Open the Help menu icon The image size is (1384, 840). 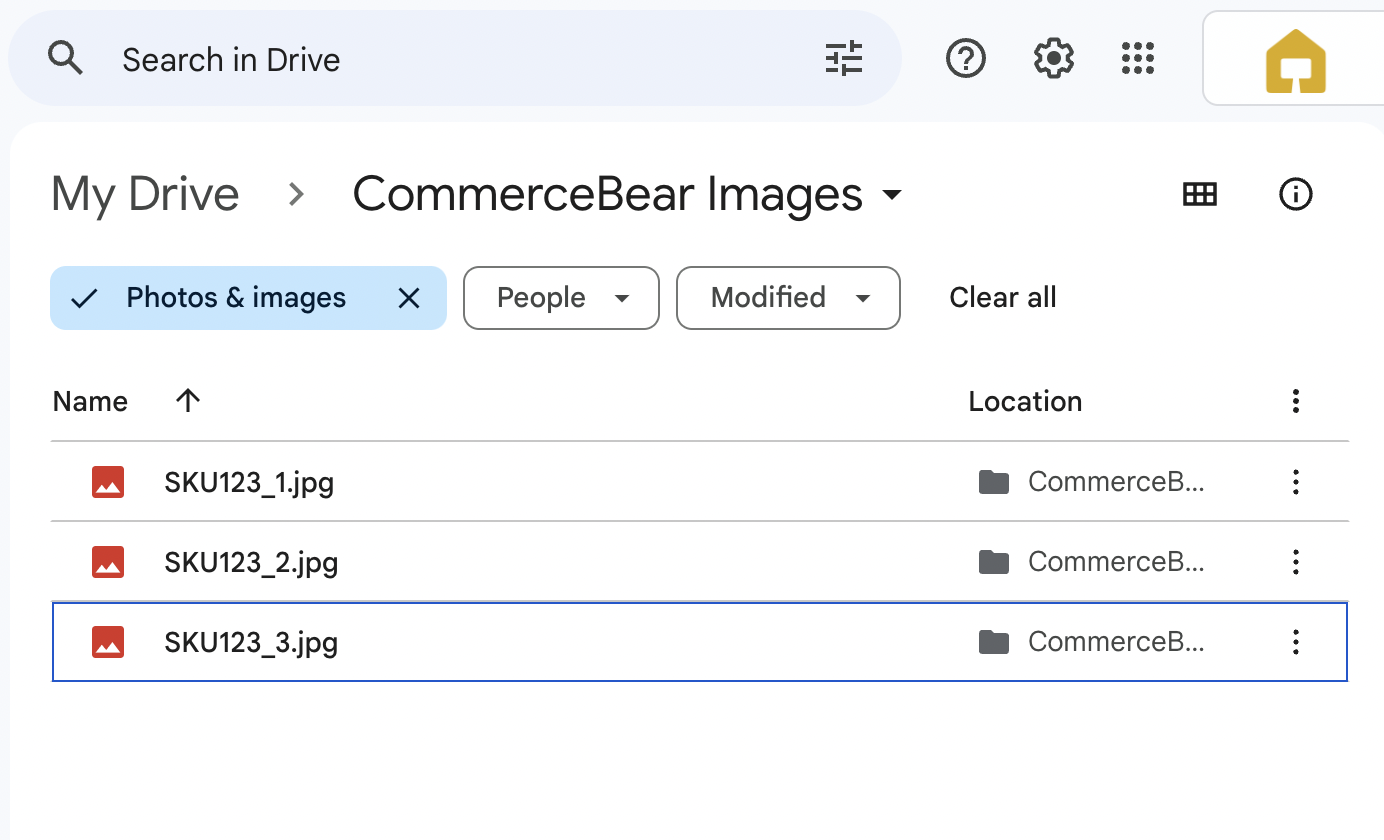coord(964,59)
